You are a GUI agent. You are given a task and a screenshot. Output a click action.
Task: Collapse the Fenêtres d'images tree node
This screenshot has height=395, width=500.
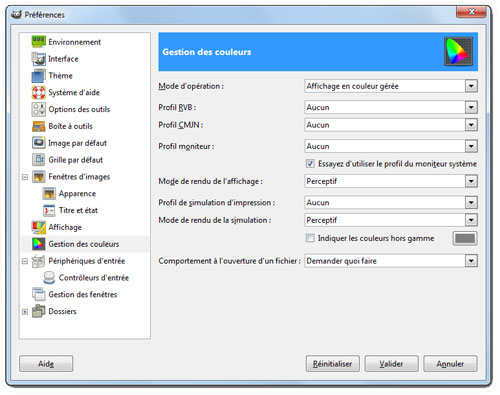[x=25, y=177]
